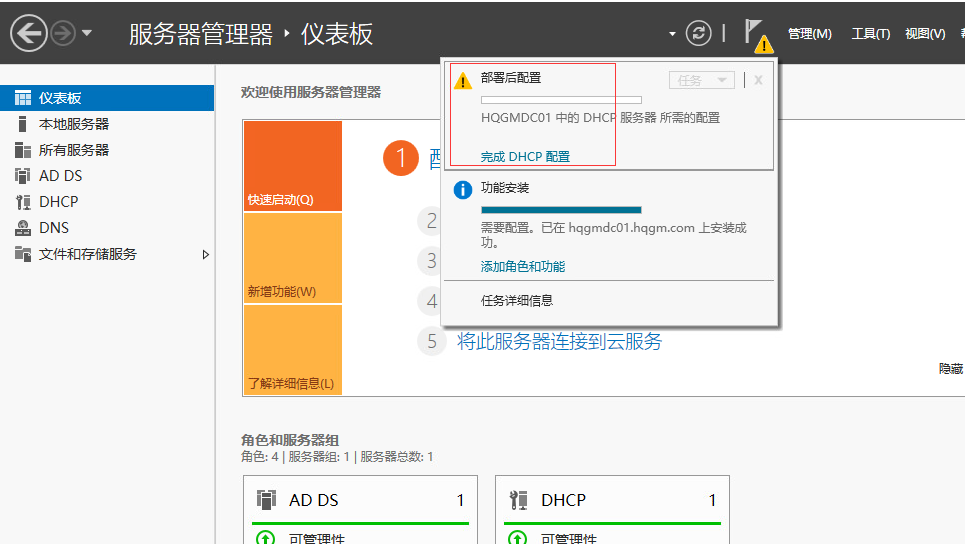The image size is (965, 544).
Task: Open the 任务 dropdown in notification
Action: (x=701, y=80)
